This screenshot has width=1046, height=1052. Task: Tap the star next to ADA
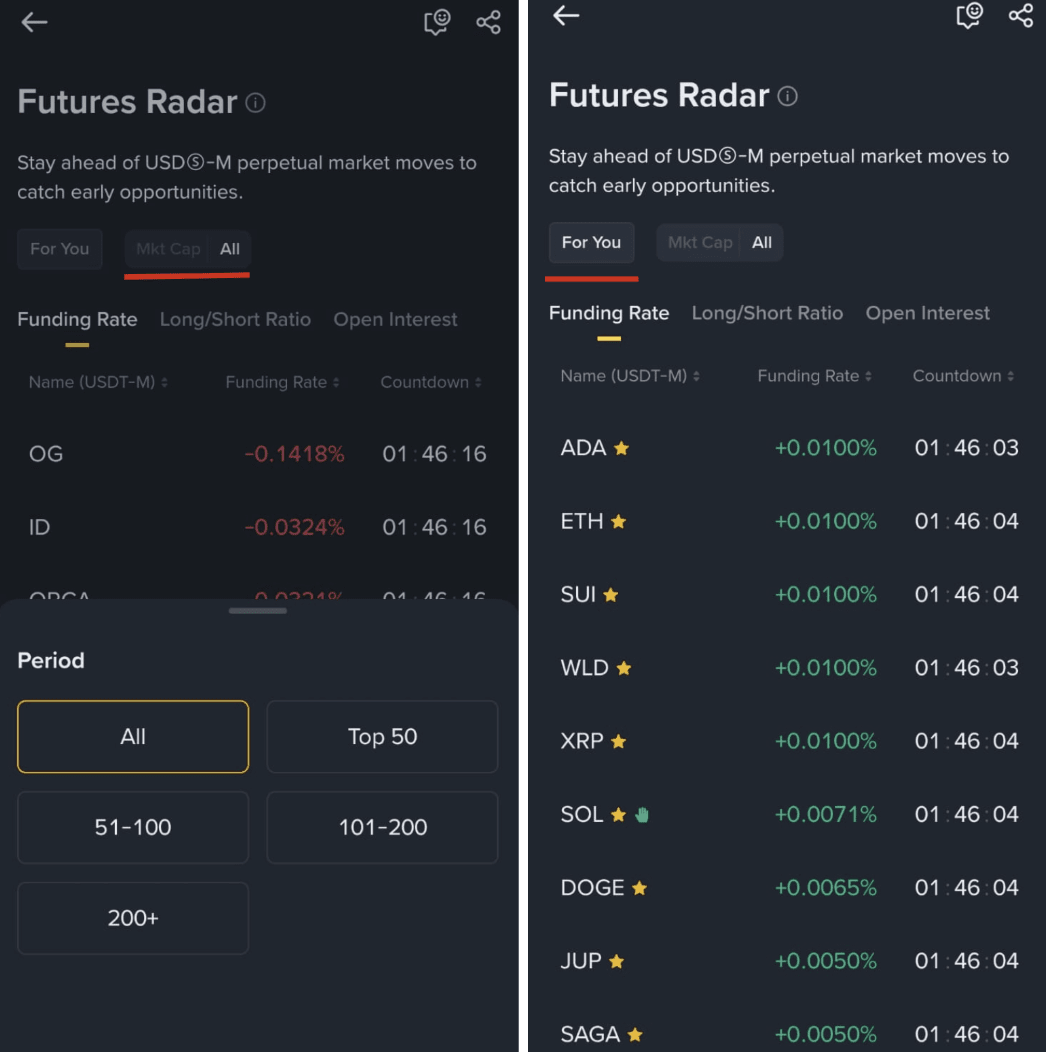pos(621,448)
